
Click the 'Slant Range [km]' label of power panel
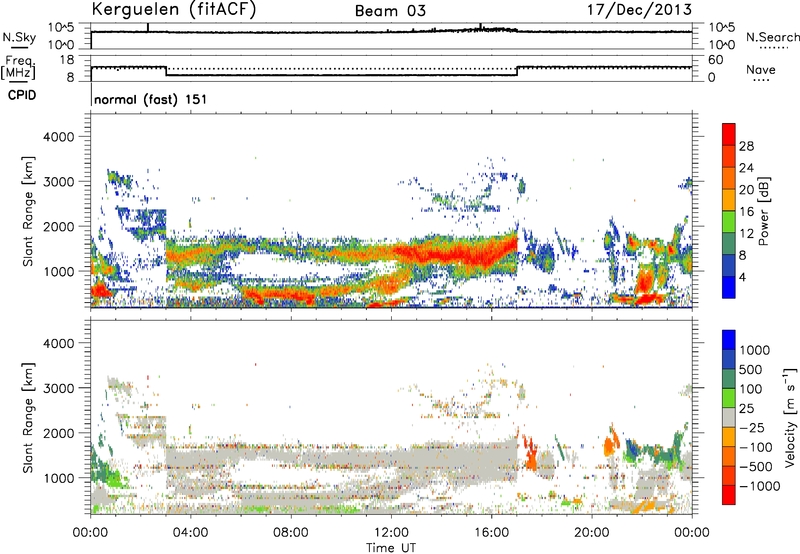pos(28,211)
